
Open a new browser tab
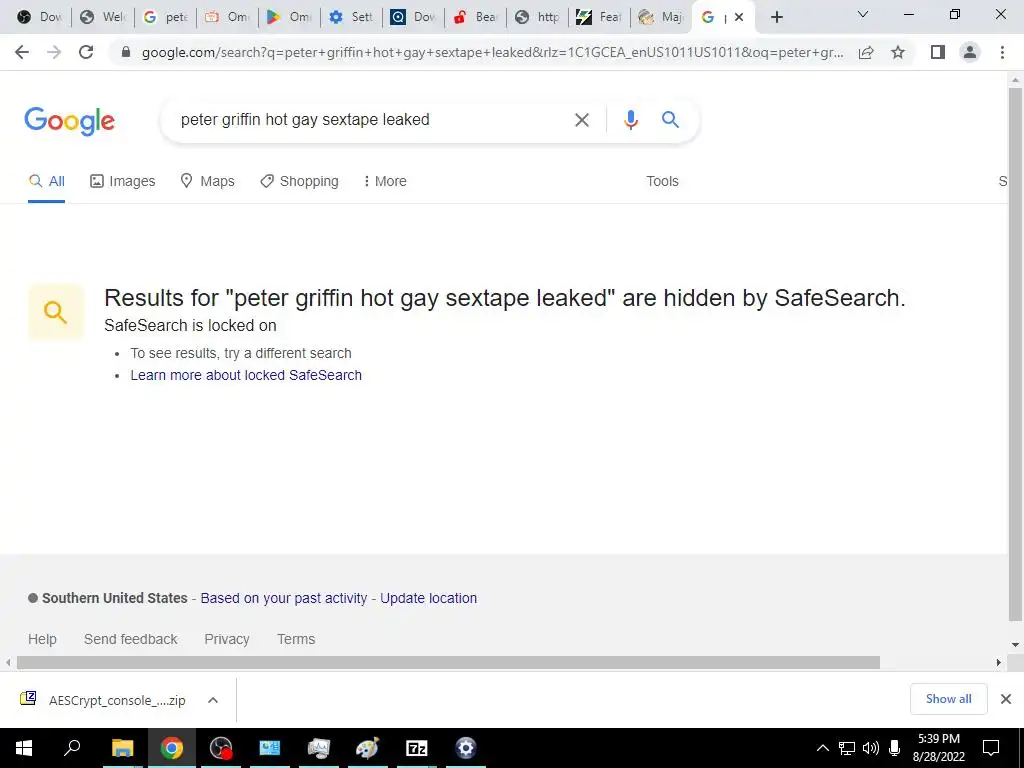pyautogui.click(x=776, y=17)
